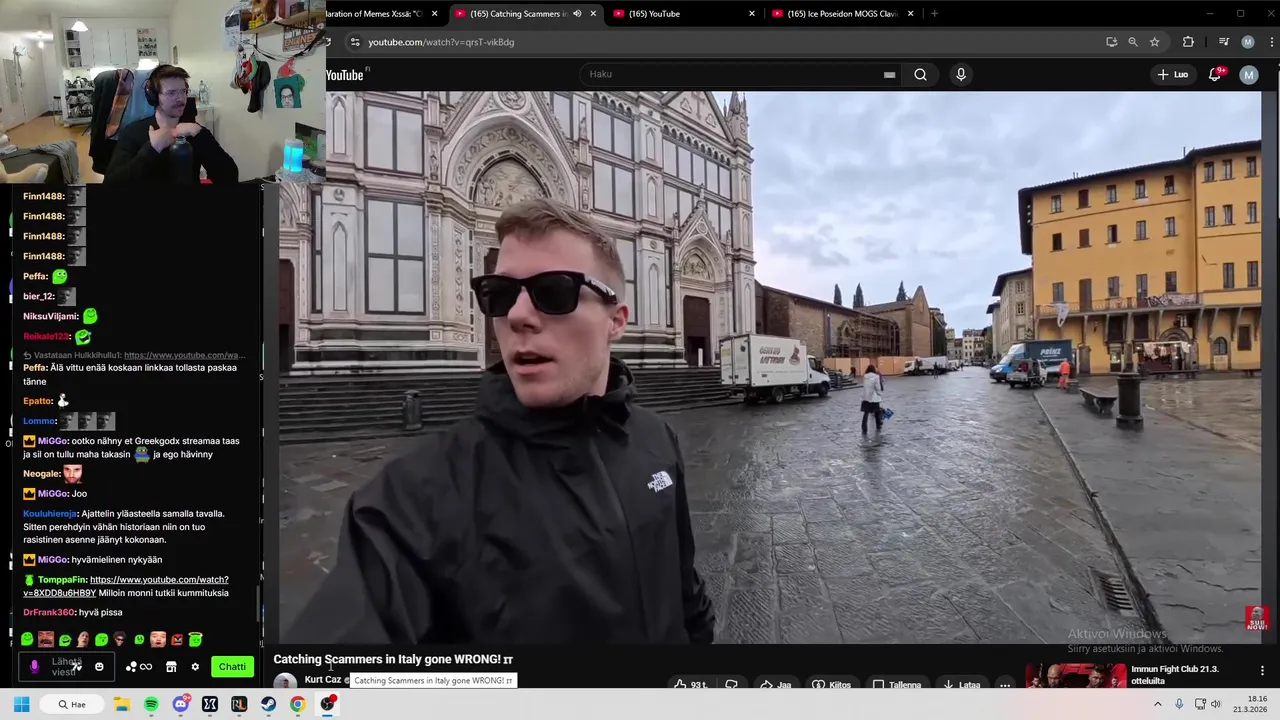
Task: Activate YouTube voice search microphone
Action: (x=961, y=74)
